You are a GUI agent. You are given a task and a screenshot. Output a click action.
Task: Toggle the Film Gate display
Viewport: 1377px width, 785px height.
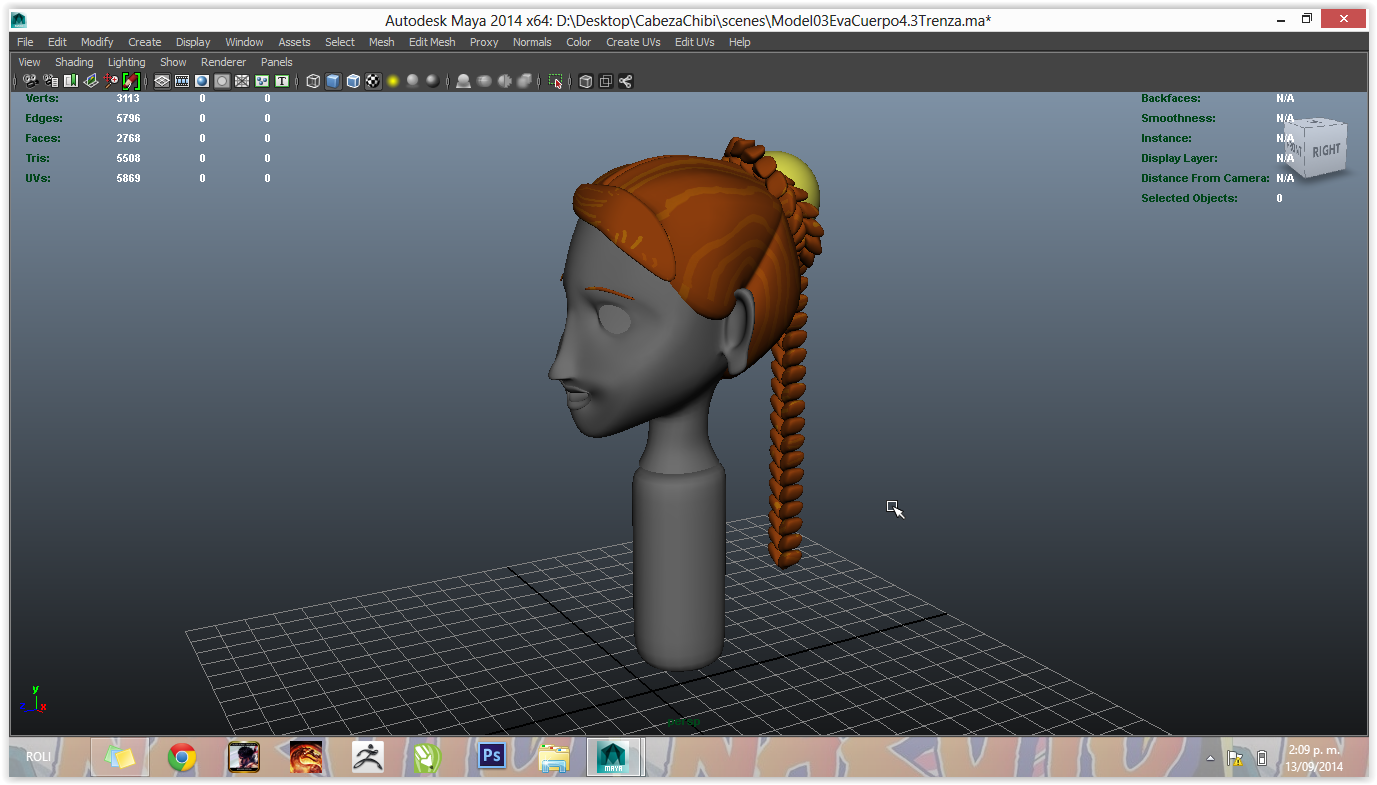point(182,81)
